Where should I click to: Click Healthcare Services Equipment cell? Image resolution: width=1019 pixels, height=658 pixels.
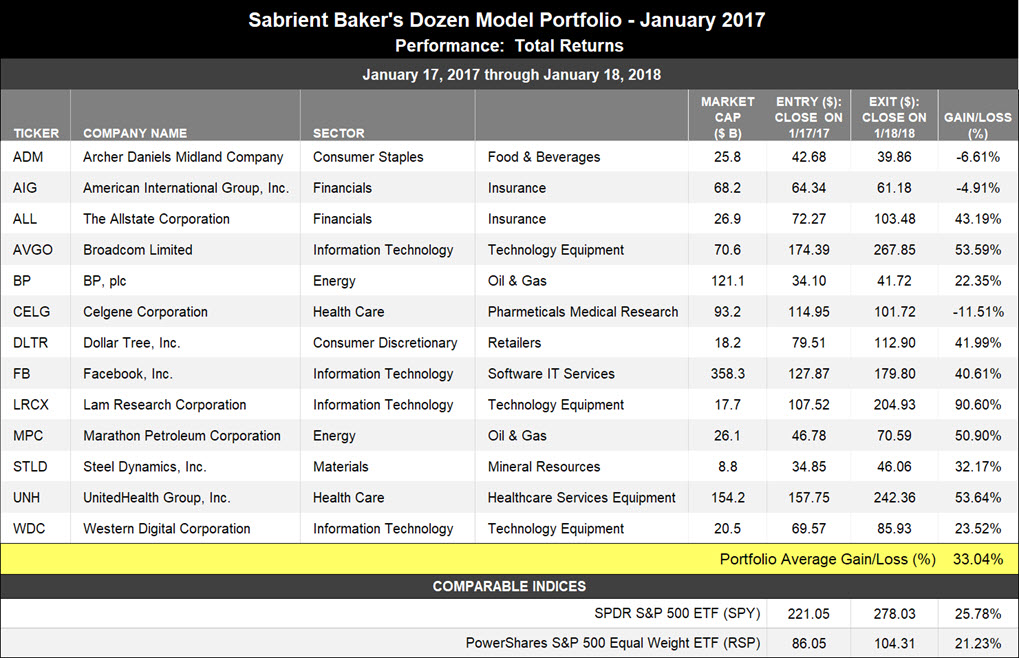[582, 498]
